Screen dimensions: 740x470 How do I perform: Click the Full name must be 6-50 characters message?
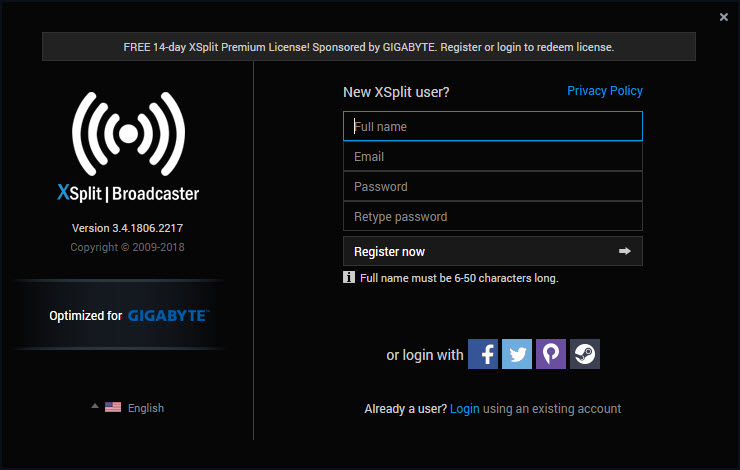pos(459,278)
